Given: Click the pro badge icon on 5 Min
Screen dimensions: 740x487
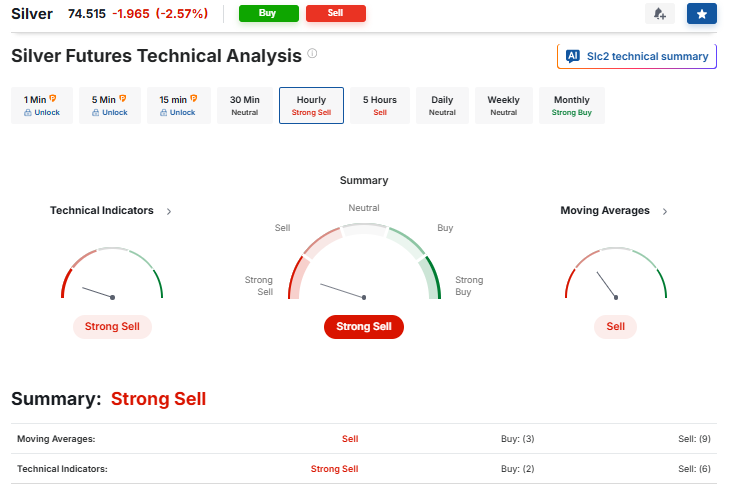Looking at the screenshot, I should point(122,98).
